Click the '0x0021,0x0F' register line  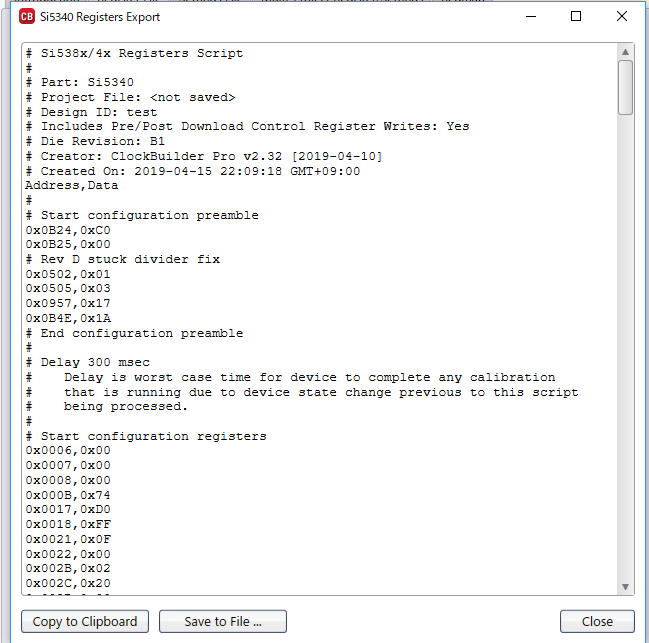tap(68, 540)
